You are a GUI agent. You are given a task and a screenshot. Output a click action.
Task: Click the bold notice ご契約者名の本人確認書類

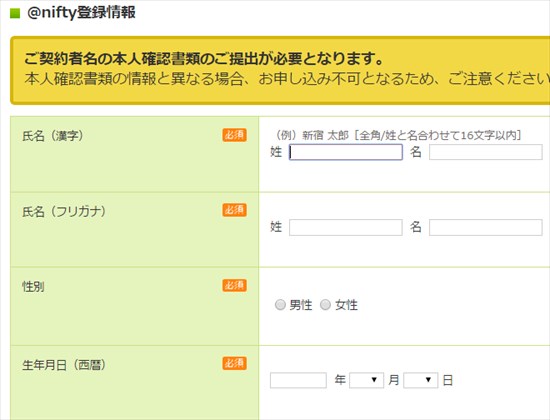click(204, 59)
